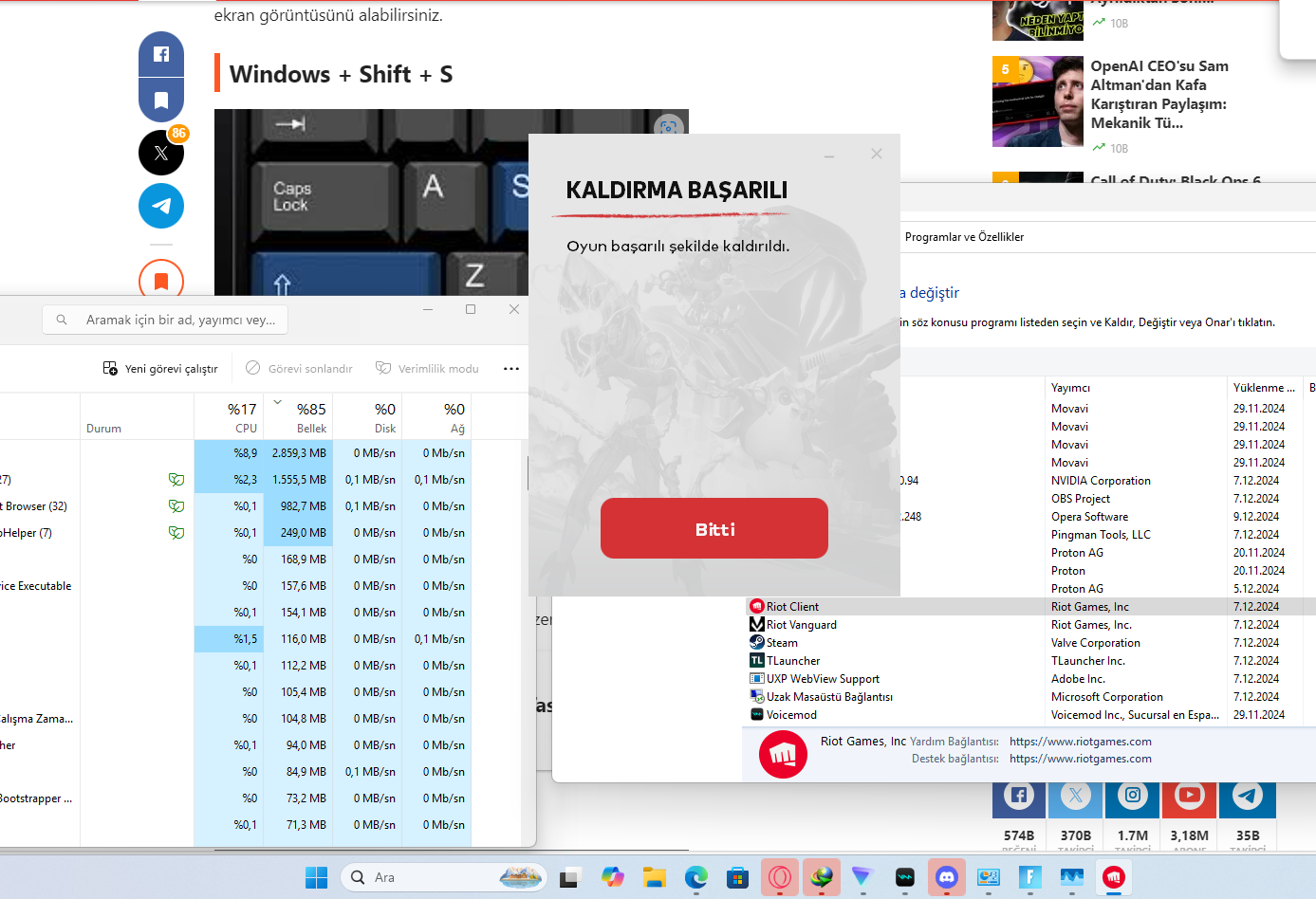This screenshot has height=899, width=1316.
Task: Click the Task Manager search field
Action: click(x=165, y=320)
